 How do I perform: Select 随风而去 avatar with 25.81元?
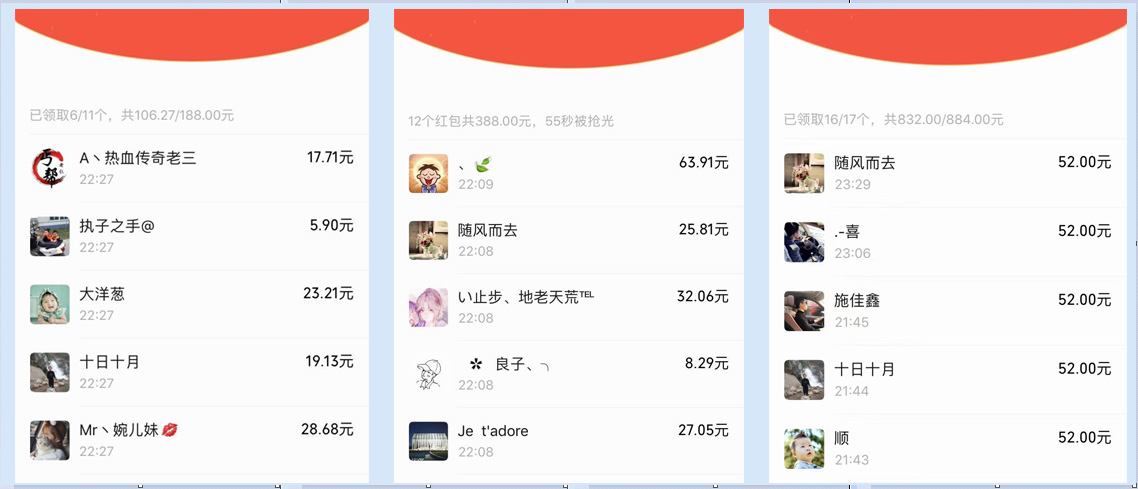tap(428, 240)
